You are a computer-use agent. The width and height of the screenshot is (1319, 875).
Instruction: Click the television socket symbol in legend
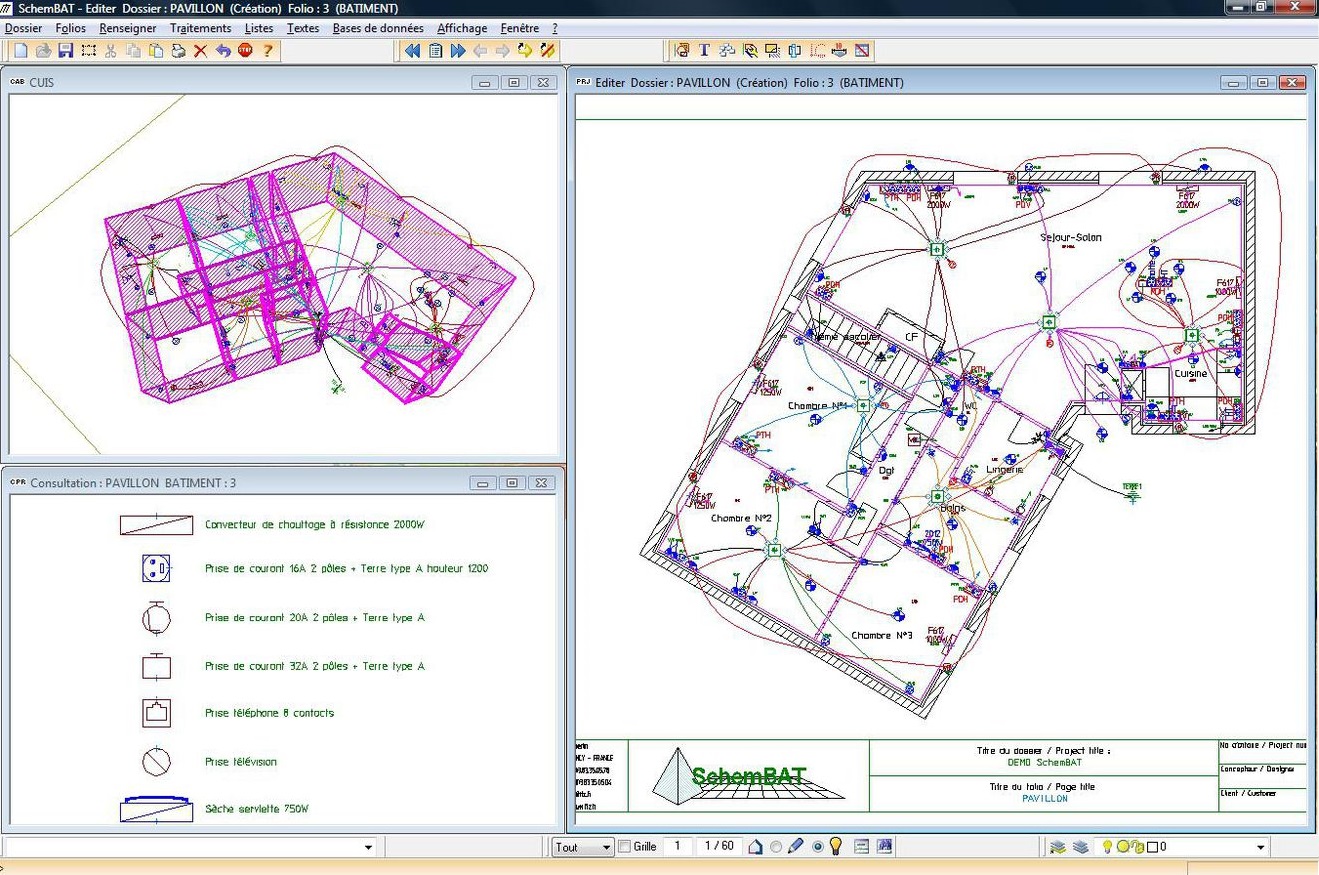(156, 762)
